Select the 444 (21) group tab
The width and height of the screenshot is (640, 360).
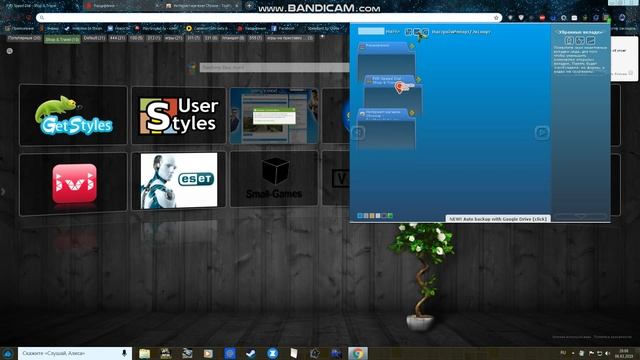tap(117, 38)
